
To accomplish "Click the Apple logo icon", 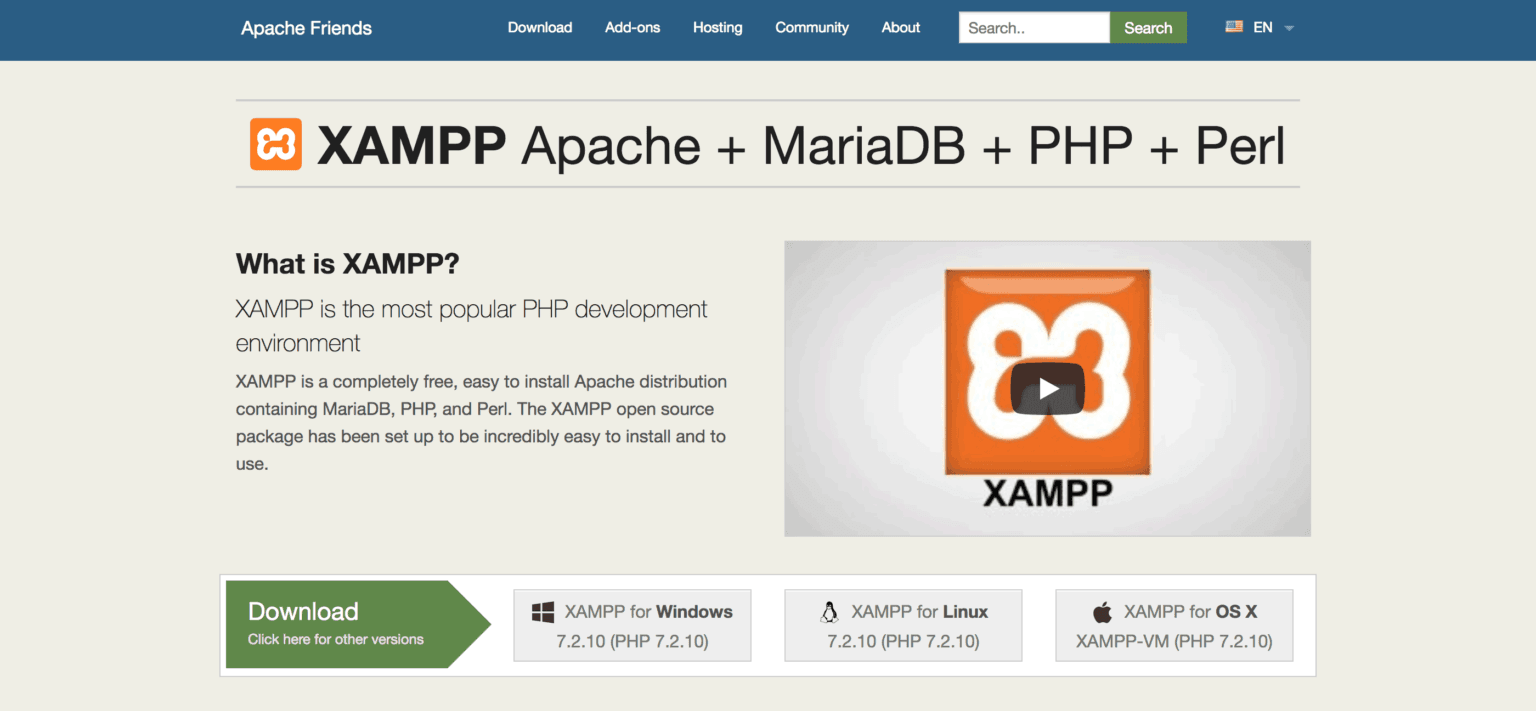I will tap(1102, 612).
